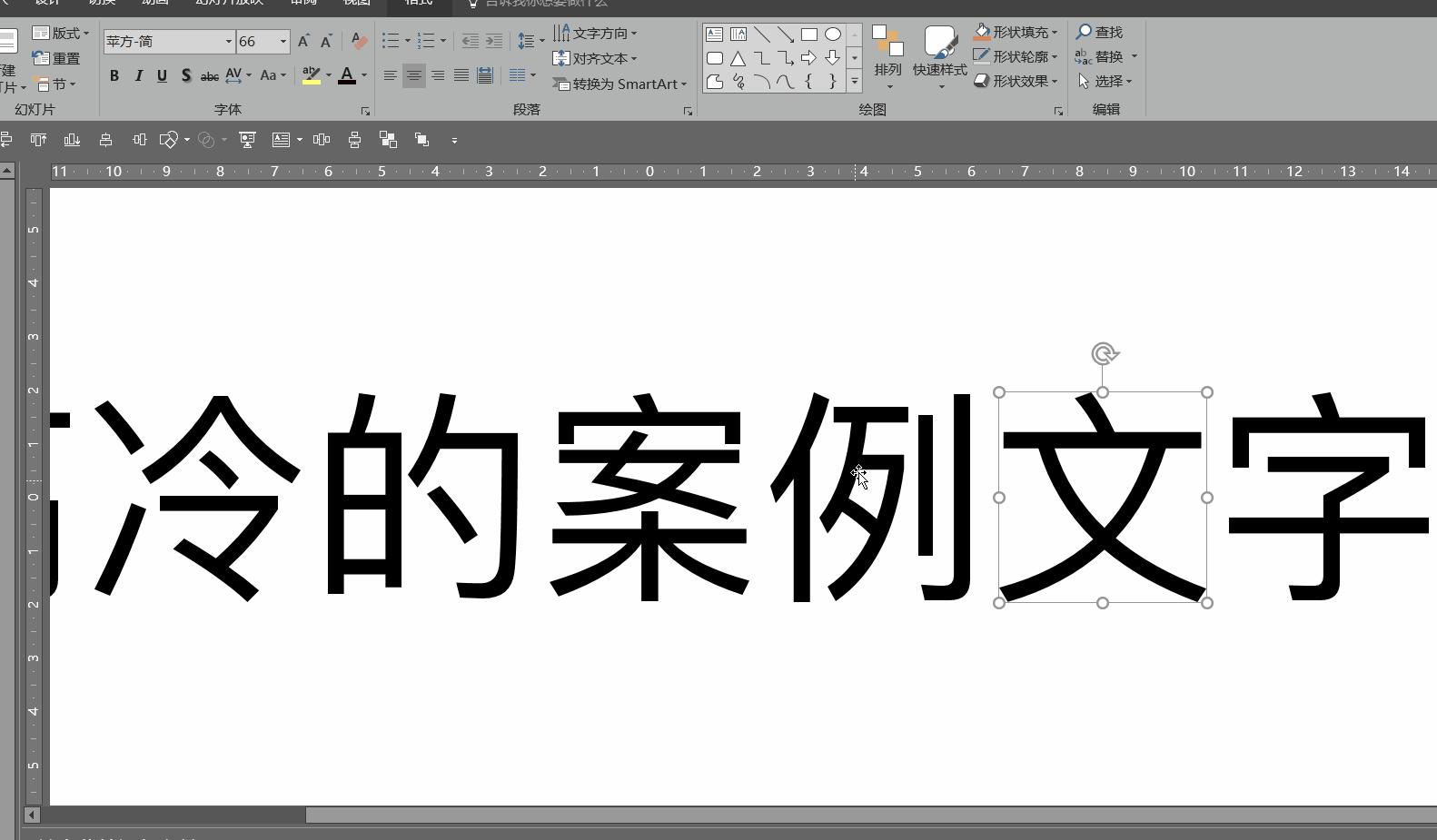The height and width of the screenshot is (840, 1437).
Task: Justify the paragraph text
Action: pos(461,75)
